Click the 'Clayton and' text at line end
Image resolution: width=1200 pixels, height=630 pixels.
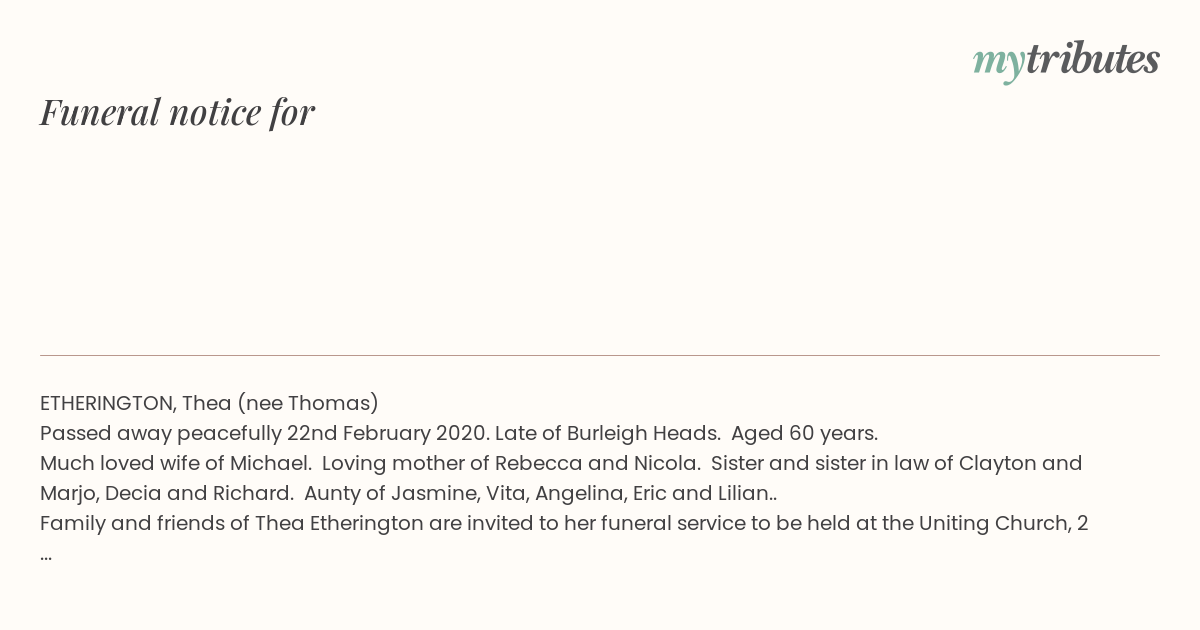click(1021, 463)
